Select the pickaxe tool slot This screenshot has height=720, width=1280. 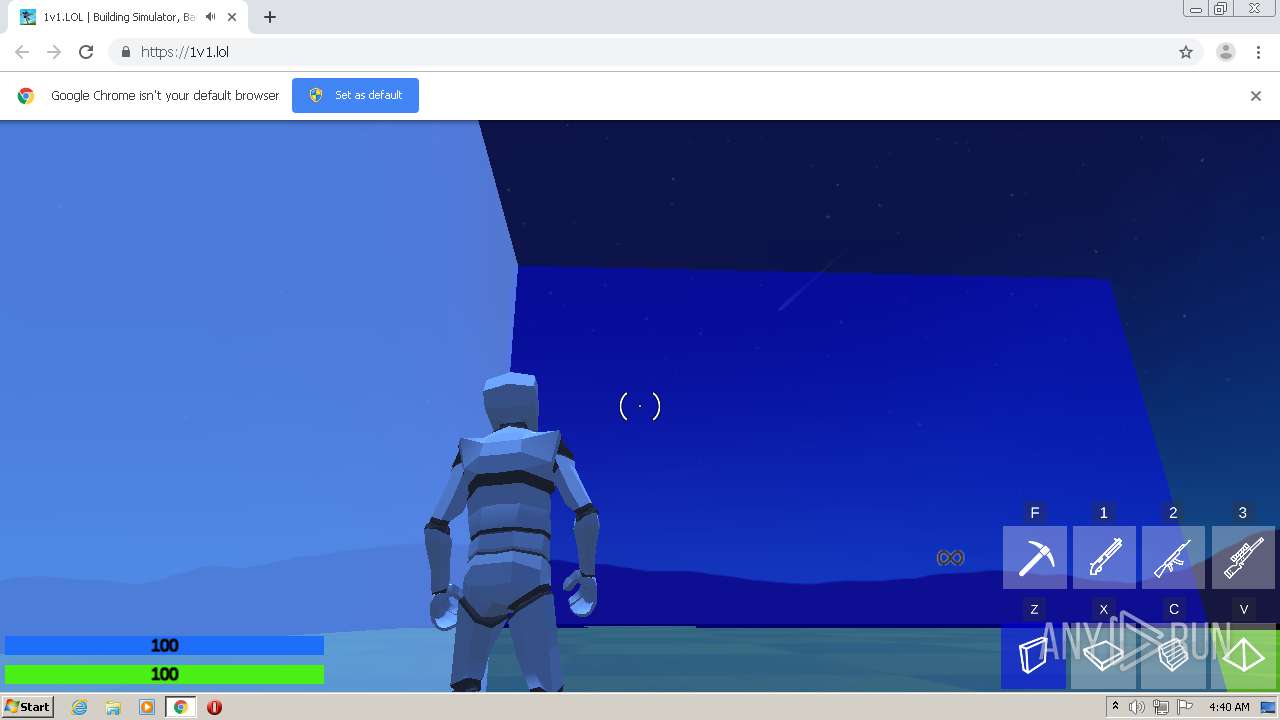pyautogui.click(x=1035, y=557)
